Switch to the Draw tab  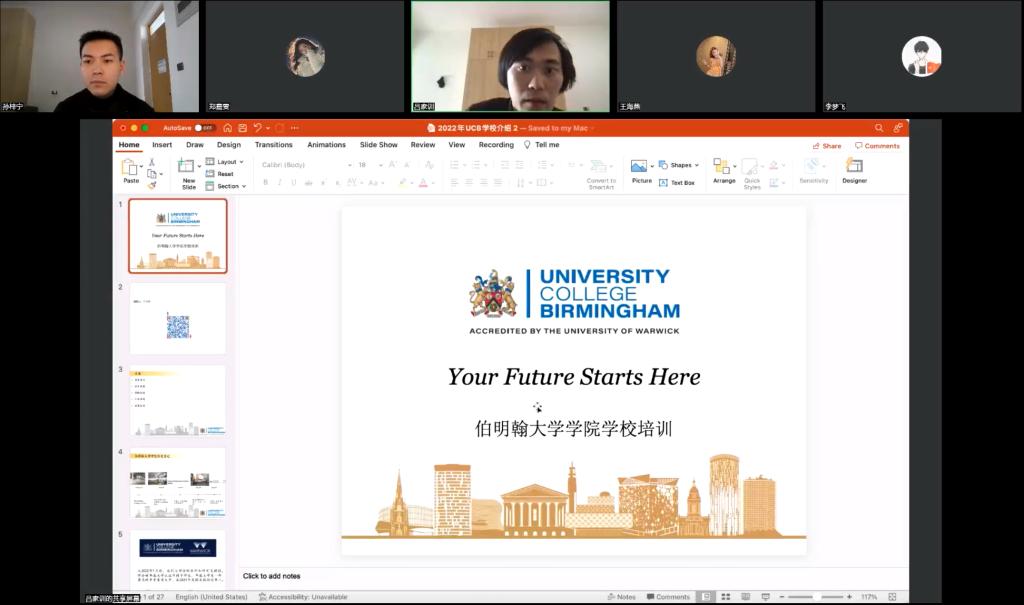[x=195, y=145]
